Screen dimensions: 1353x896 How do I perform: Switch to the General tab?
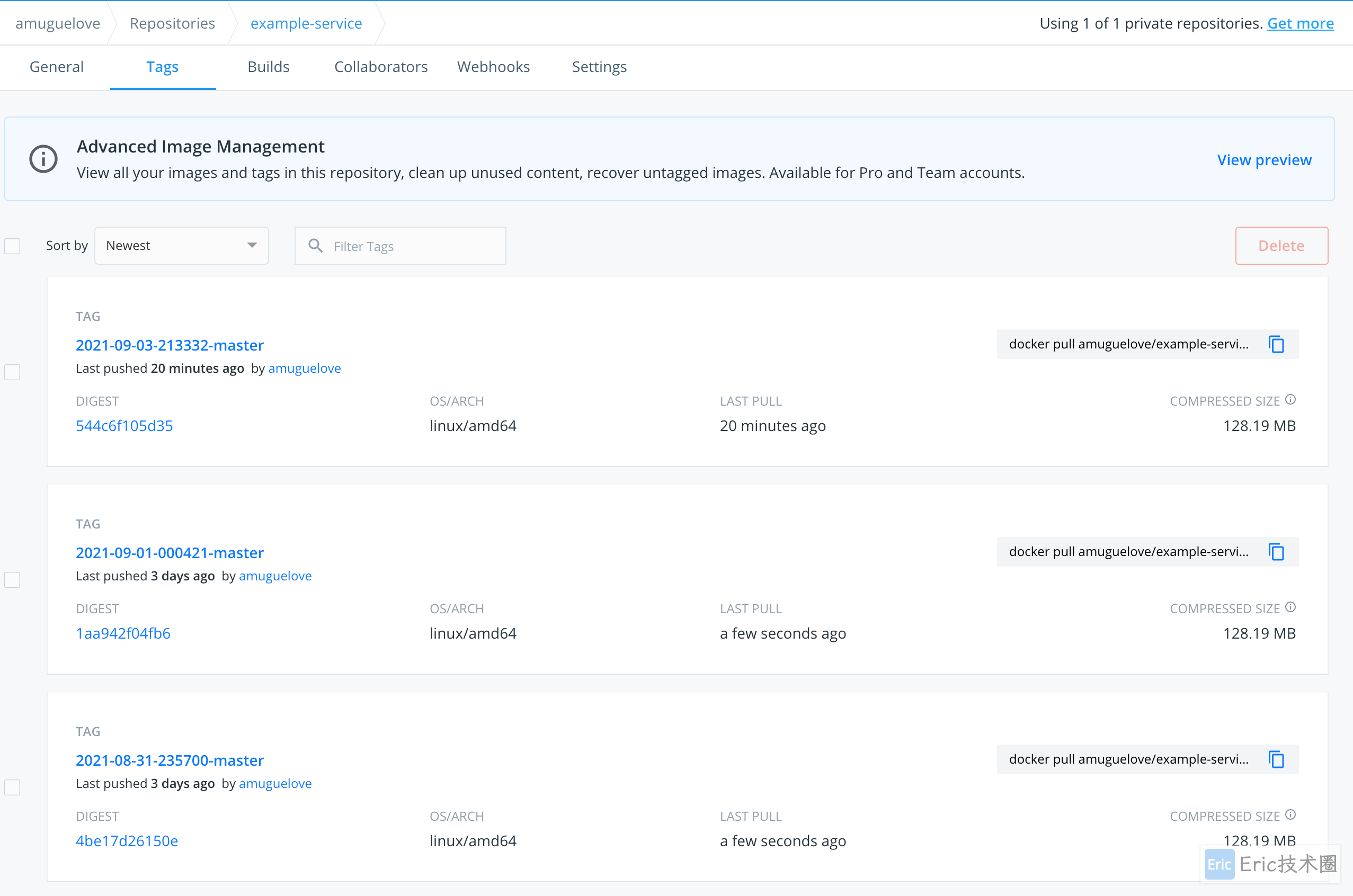[57, 67]
